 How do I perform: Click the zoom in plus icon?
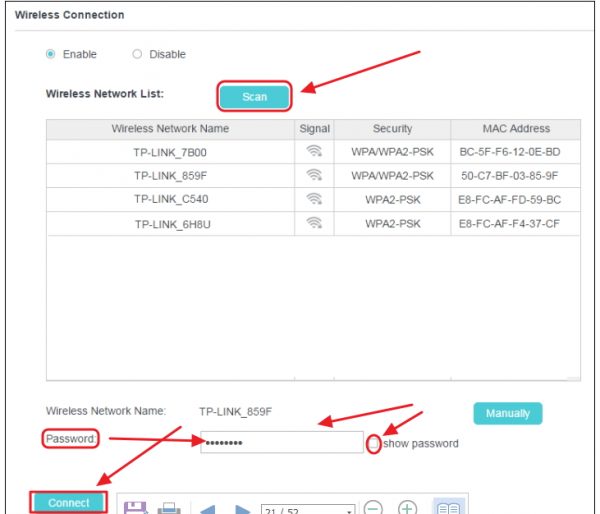(x=407, y=508)
